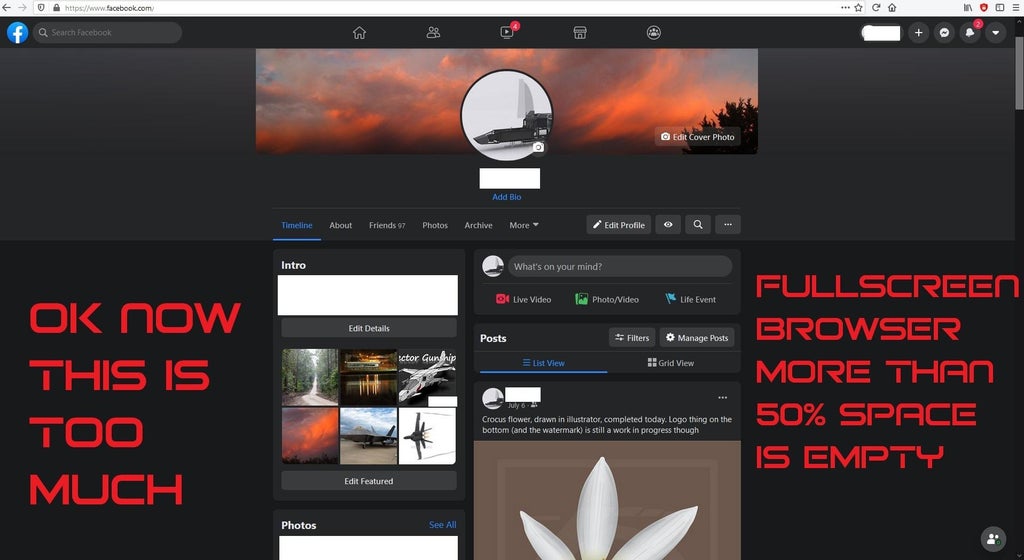1024x560 pixels.
Task: Open the Home feed icon
Action: pos(359,33)
